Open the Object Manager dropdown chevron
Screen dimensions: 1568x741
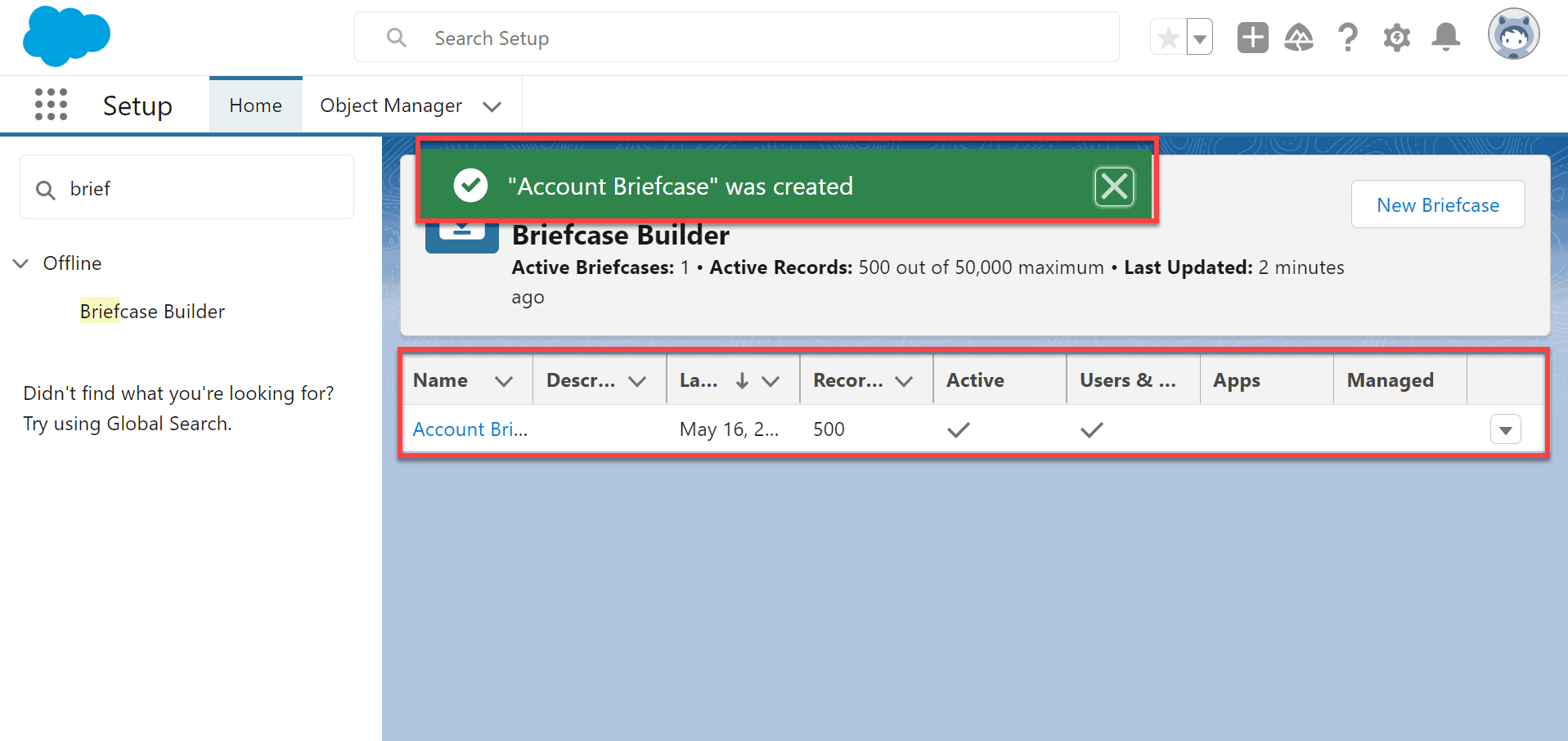[492, 106]
